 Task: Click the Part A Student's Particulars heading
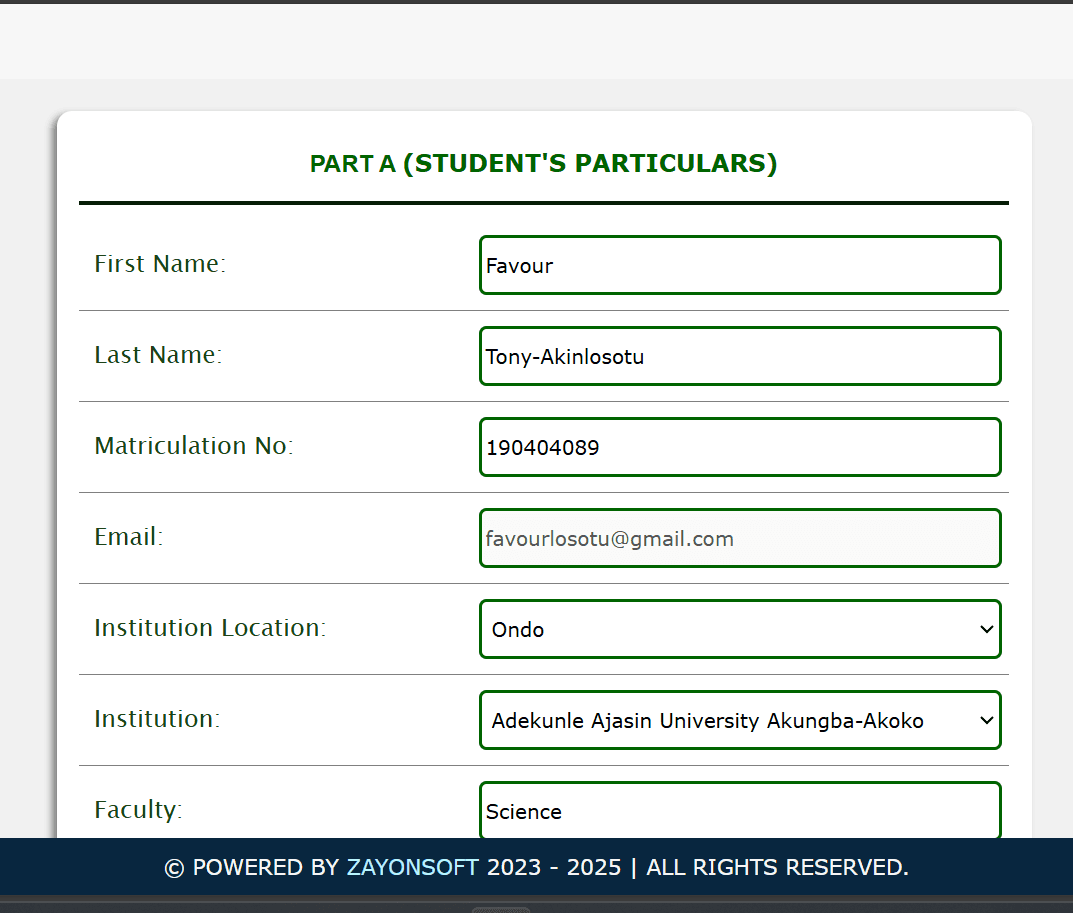(543, 163)
